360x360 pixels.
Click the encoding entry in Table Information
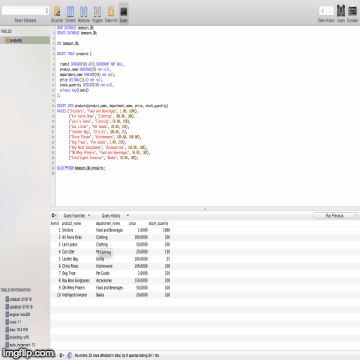pyautogui.click(x=17, y=337)
